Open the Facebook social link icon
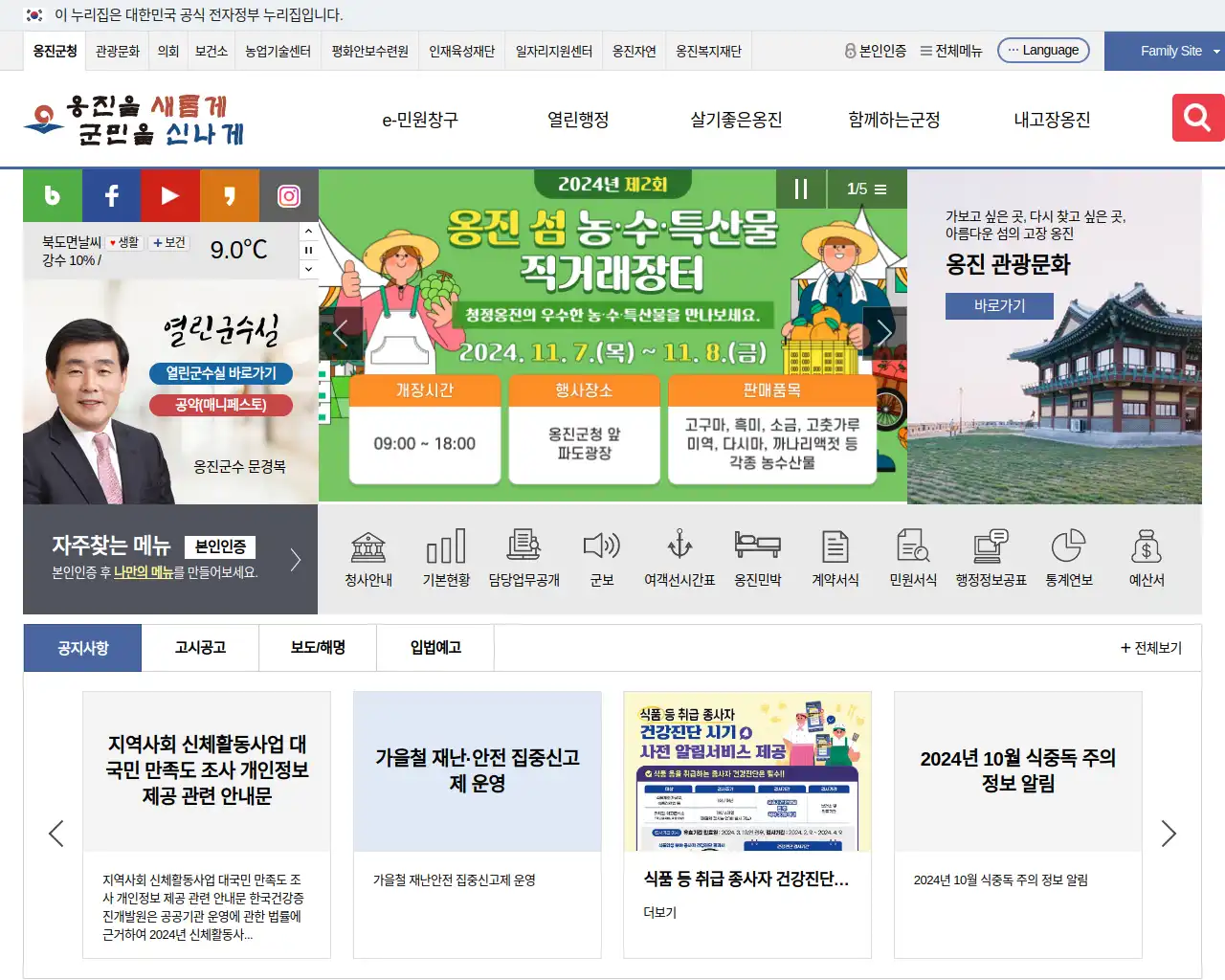This screenshot has width=1225, height=980. [x=111, y=196]
